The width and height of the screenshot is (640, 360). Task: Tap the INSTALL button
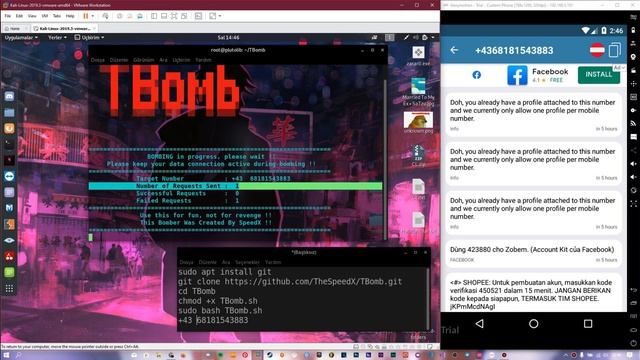[x=599, y=75]
